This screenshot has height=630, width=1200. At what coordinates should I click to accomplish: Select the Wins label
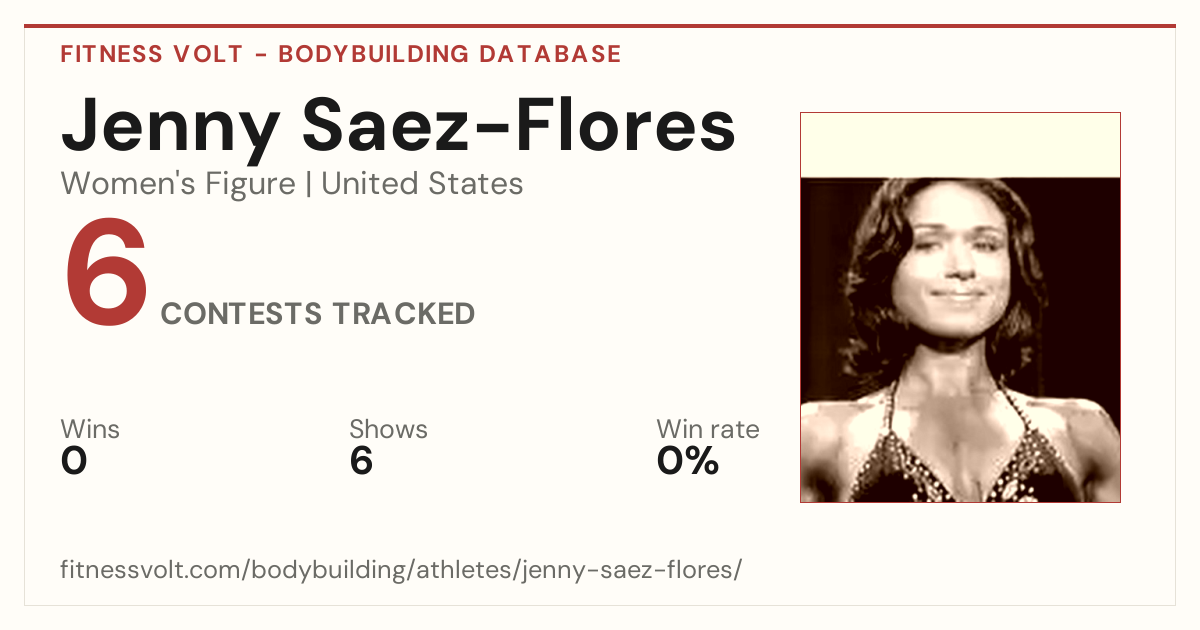pyautogui.click(x=90, y=429)
